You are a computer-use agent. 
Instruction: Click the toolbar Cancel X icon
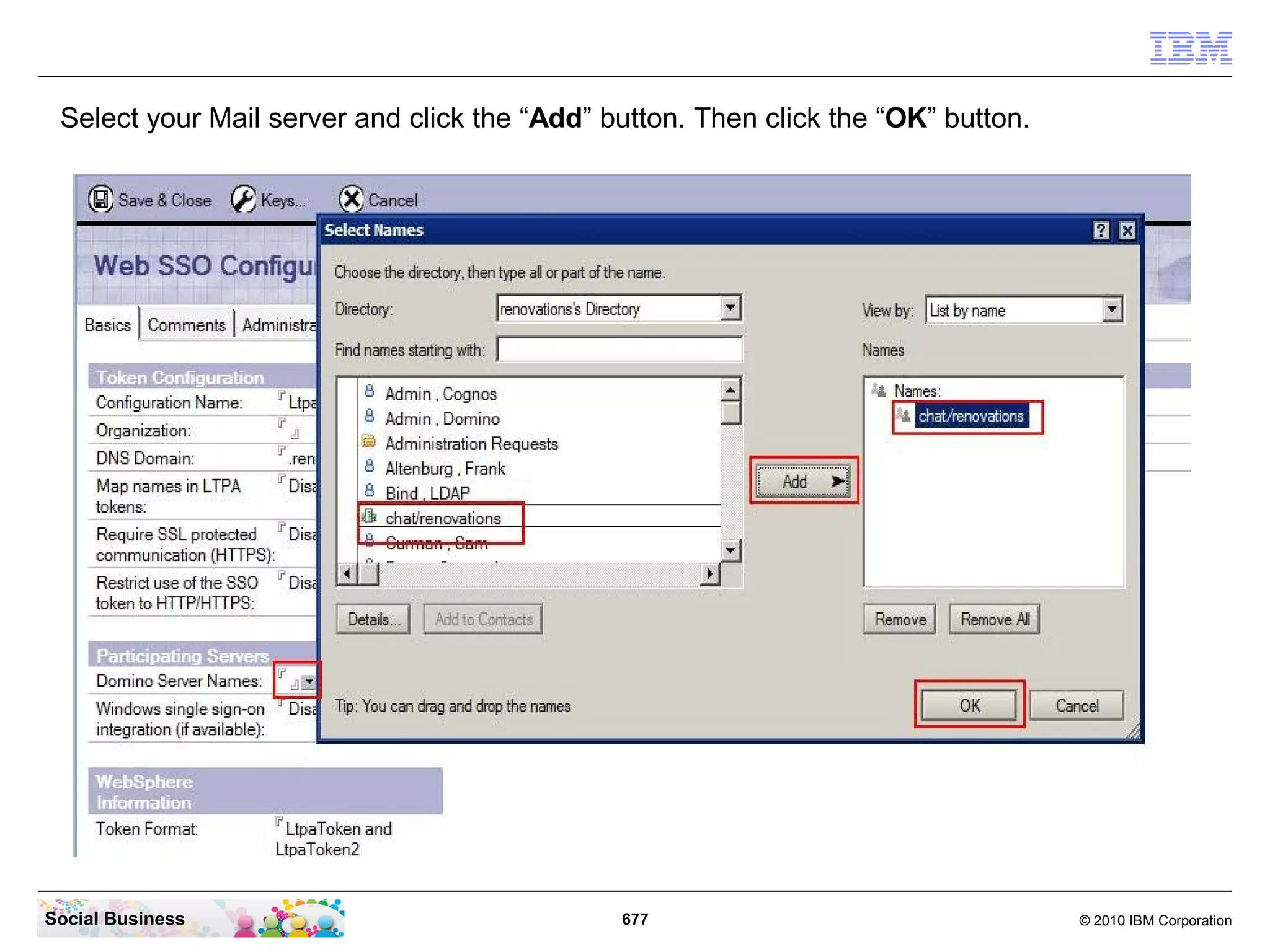click(351, 200)
